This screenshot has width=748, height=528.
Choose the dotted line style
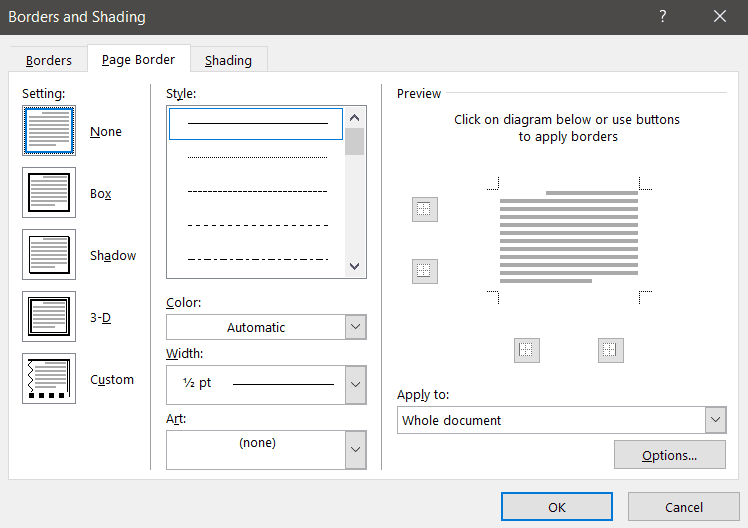pos(256,157)
